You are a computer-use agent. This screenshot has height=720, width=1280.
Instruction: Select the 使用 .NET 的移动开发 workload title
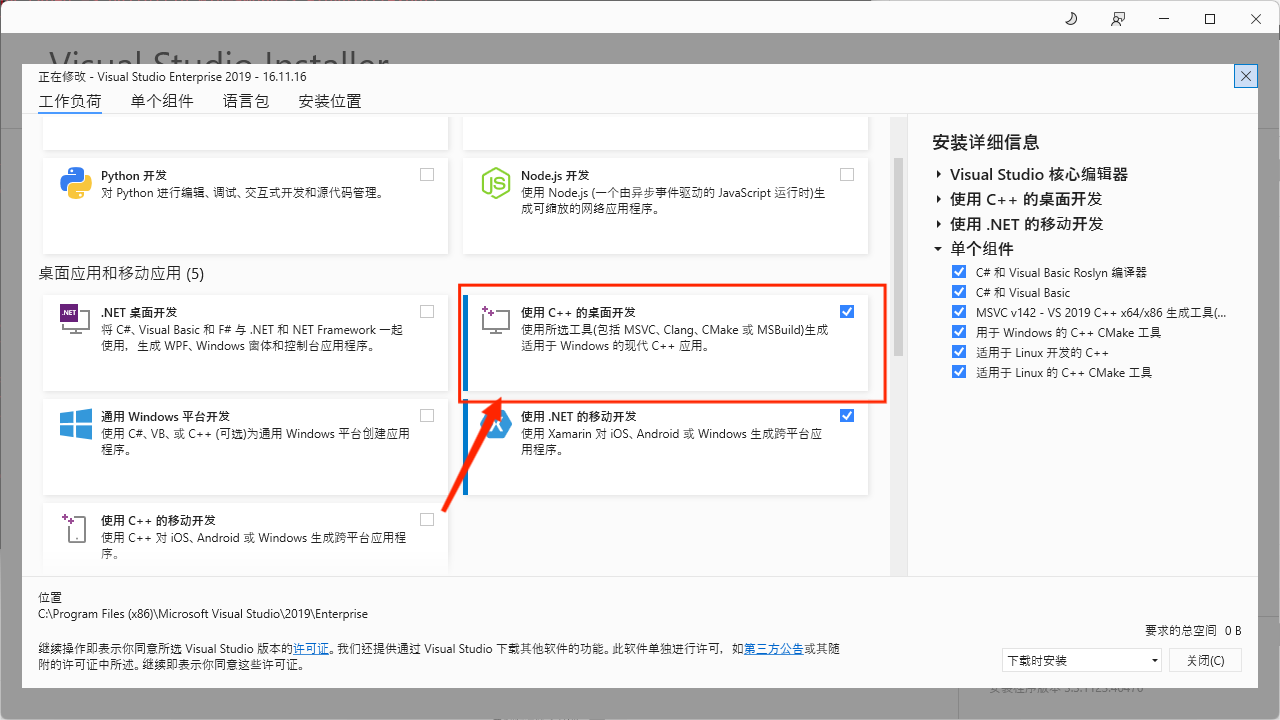tap(579, 416)
